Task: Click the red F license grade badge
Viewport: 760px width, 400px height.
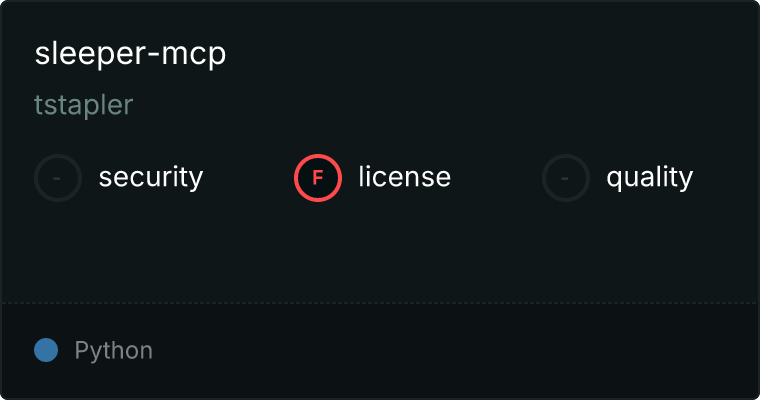Action: [x=318, y=178]
